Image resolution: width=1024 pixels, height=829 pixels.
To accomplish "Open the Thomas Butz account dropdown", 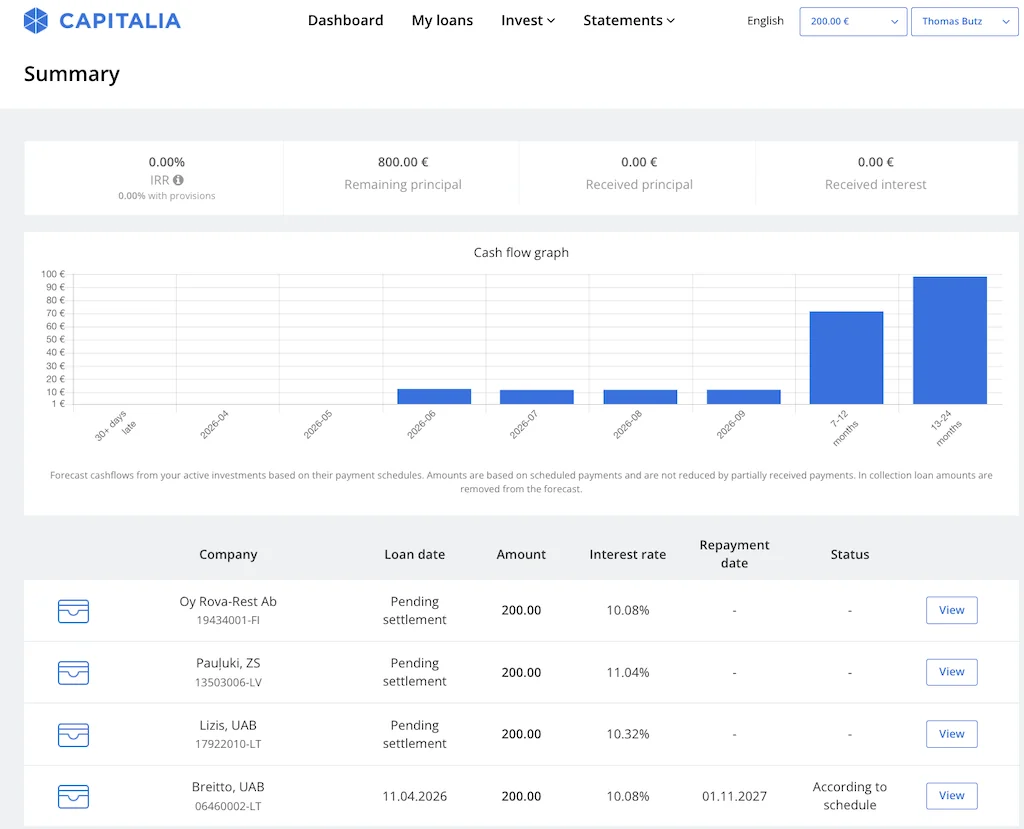I will [x=964, y=21].
